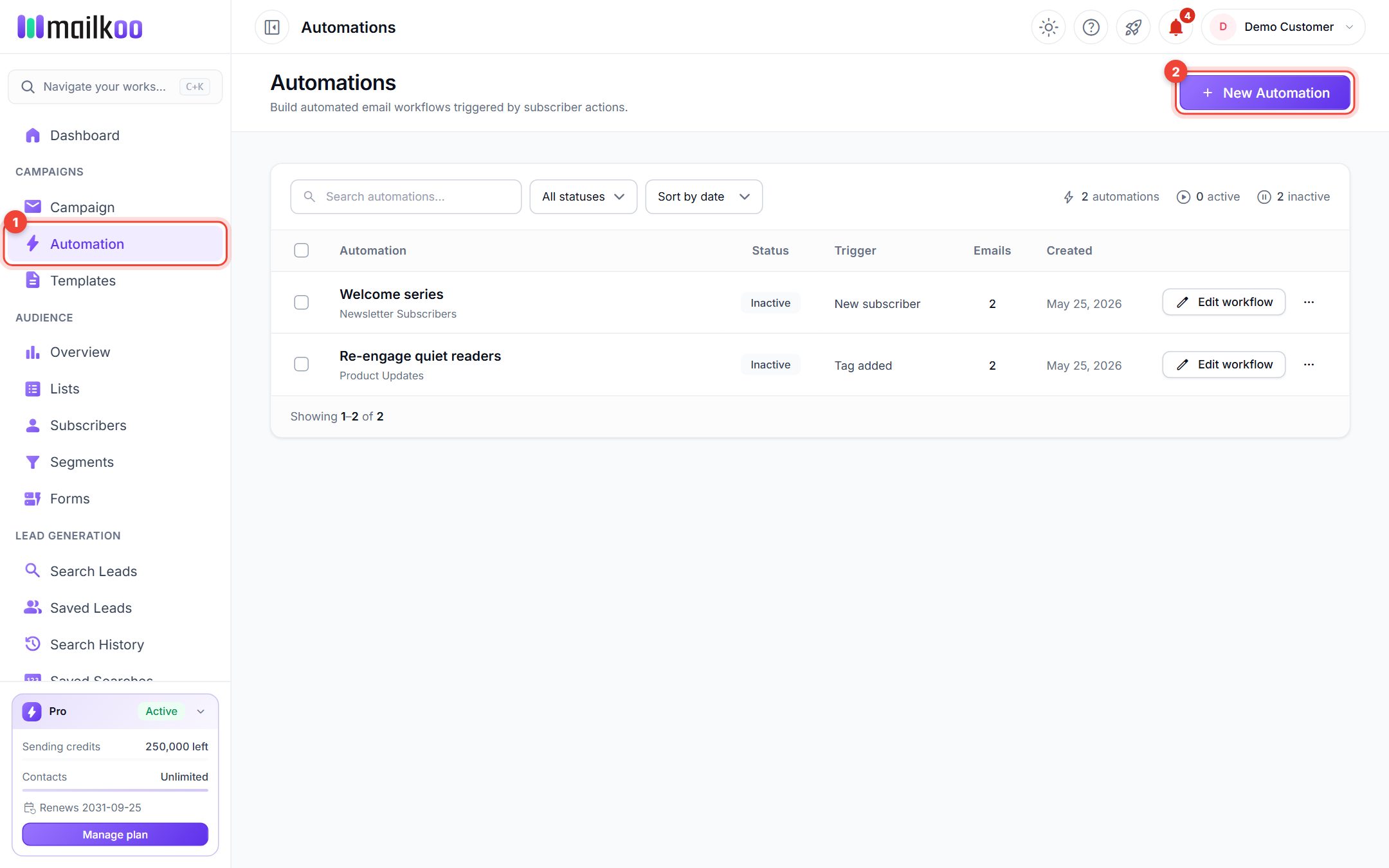Open Segments in the sidebar
The image size is (1389, 868).
tap(115, 462)
